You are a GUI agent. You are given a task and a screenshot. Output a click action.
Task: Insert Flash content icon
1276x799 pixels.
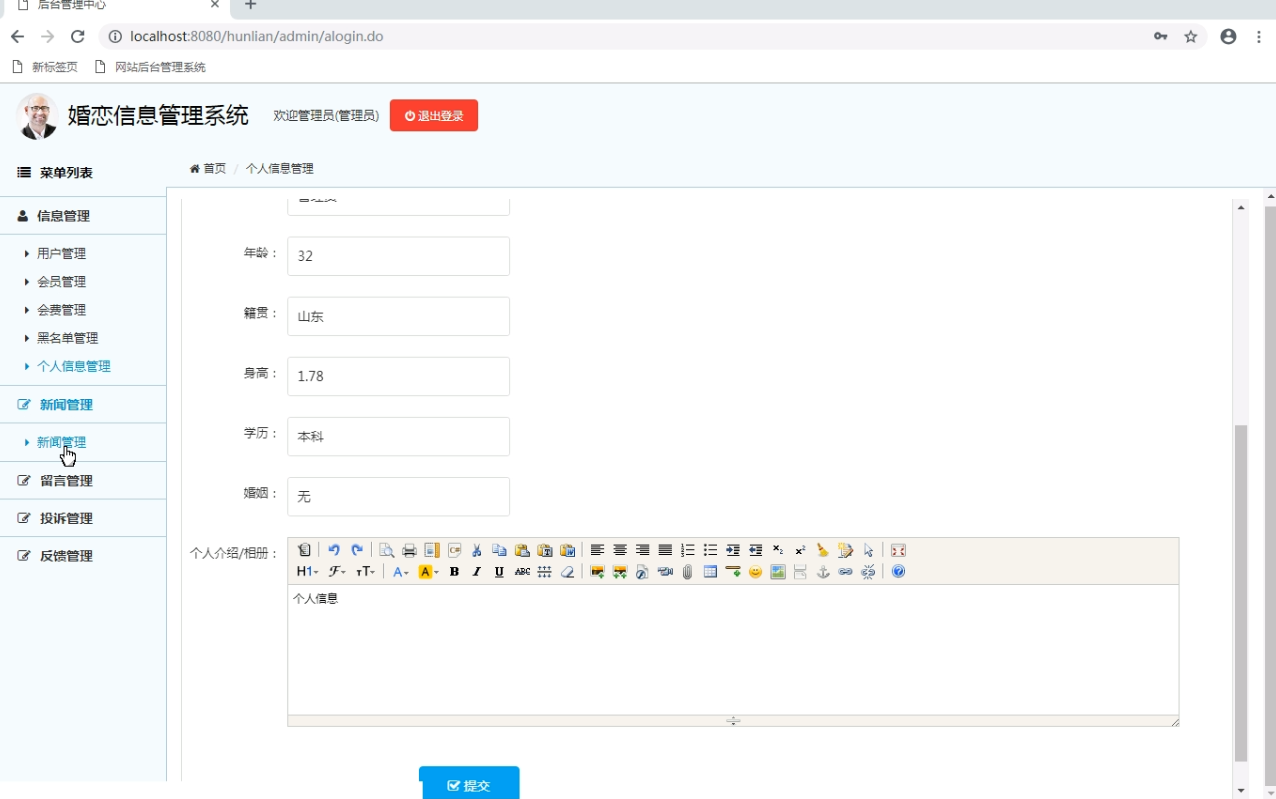pyautogui.click(x=642, y=572)
